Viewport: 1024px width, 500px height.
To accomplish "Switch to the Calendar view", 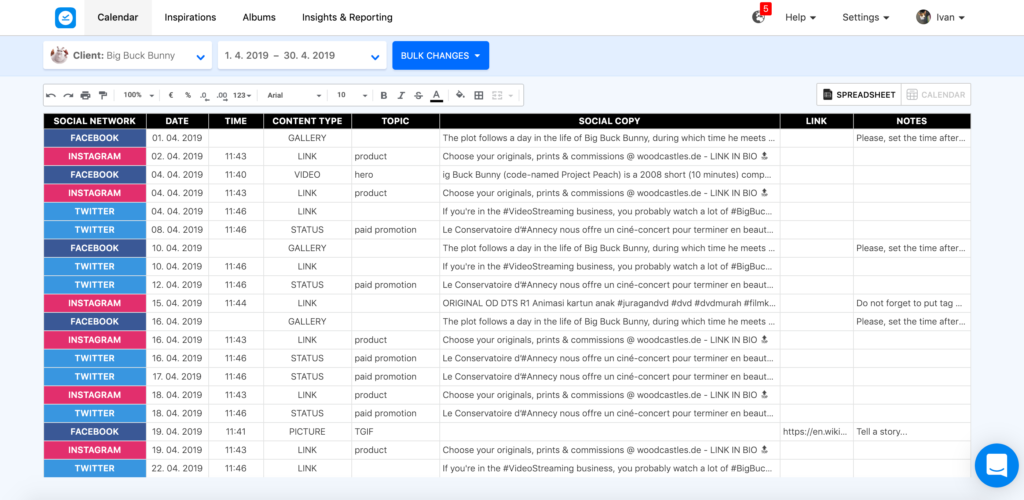I will [936, 95].
